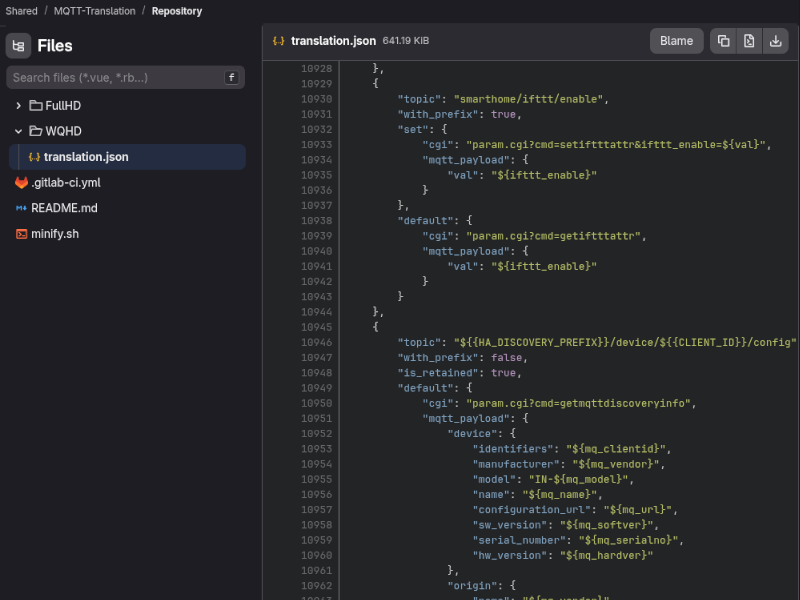Click the setiftttattr cgi string on line 10933
The width and height of the screenshot is (800, 600).
(x=616, y=145)
